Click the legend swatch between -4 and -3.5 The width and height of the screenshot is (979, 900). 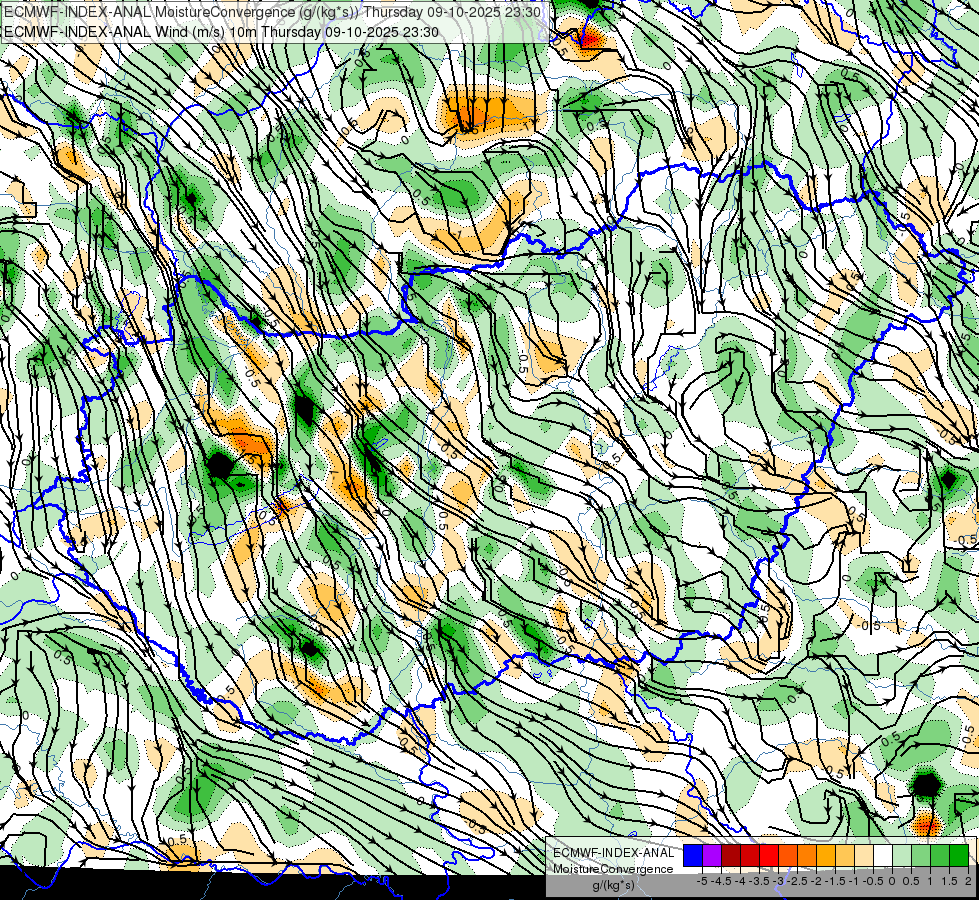pyautogui.click(x=750, y=856)
